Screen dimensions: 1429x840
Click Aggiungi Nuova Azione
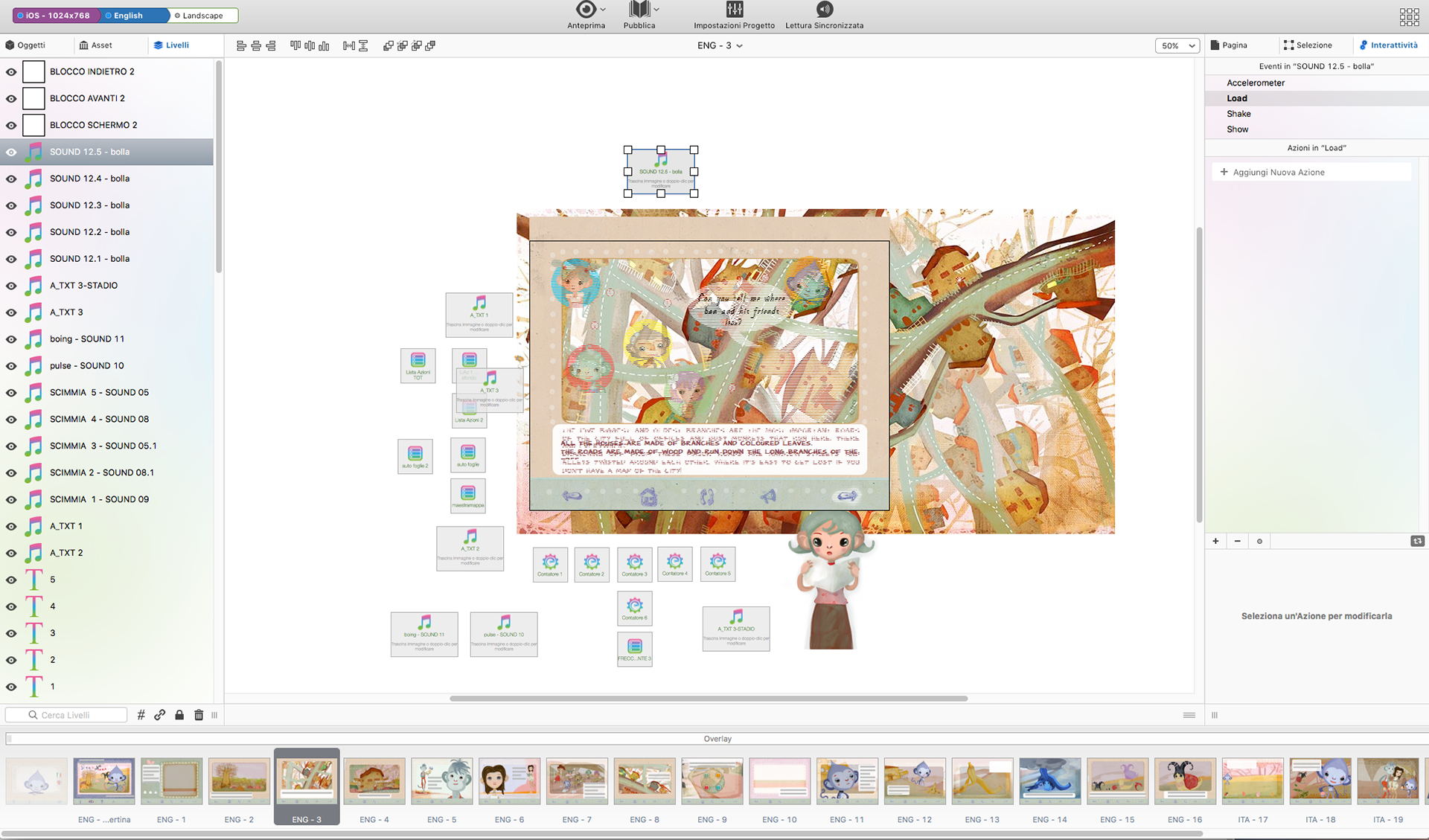click(x=1278, y=173)
